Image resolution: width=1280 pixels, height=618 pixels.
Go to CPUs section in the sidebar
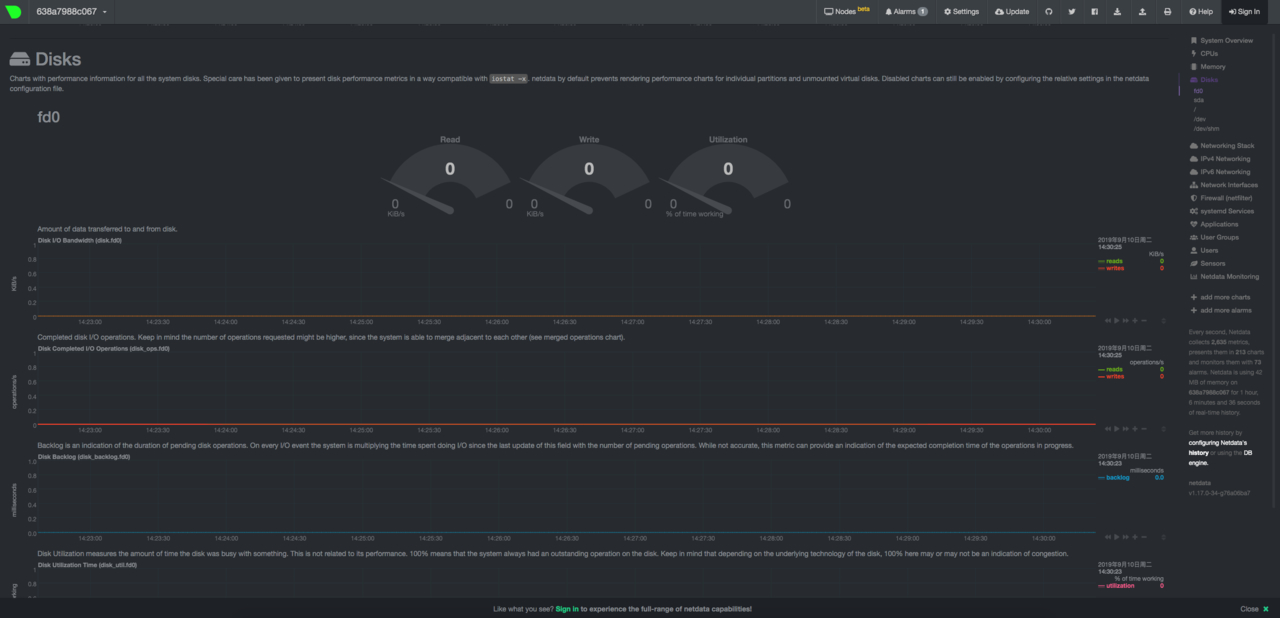(1204, 54)
